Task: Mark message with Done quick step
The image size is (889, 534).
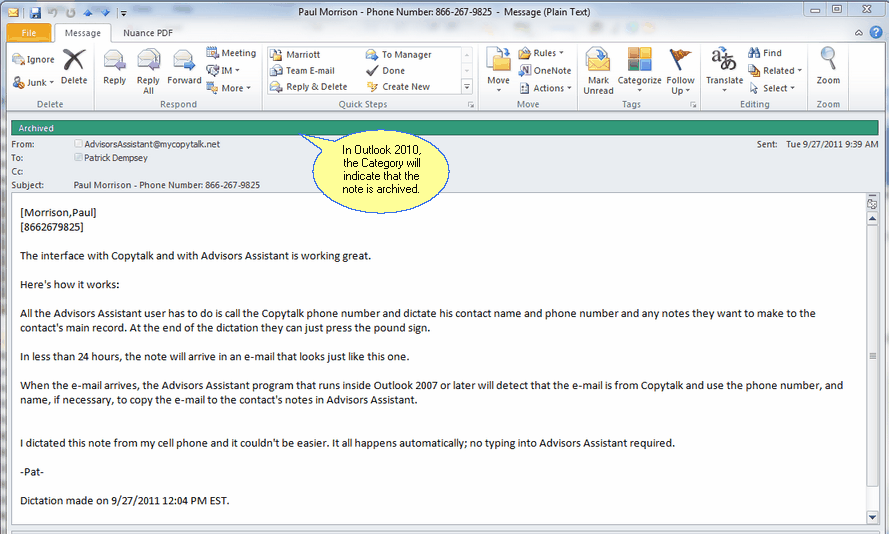Action: tap(386, 70)
